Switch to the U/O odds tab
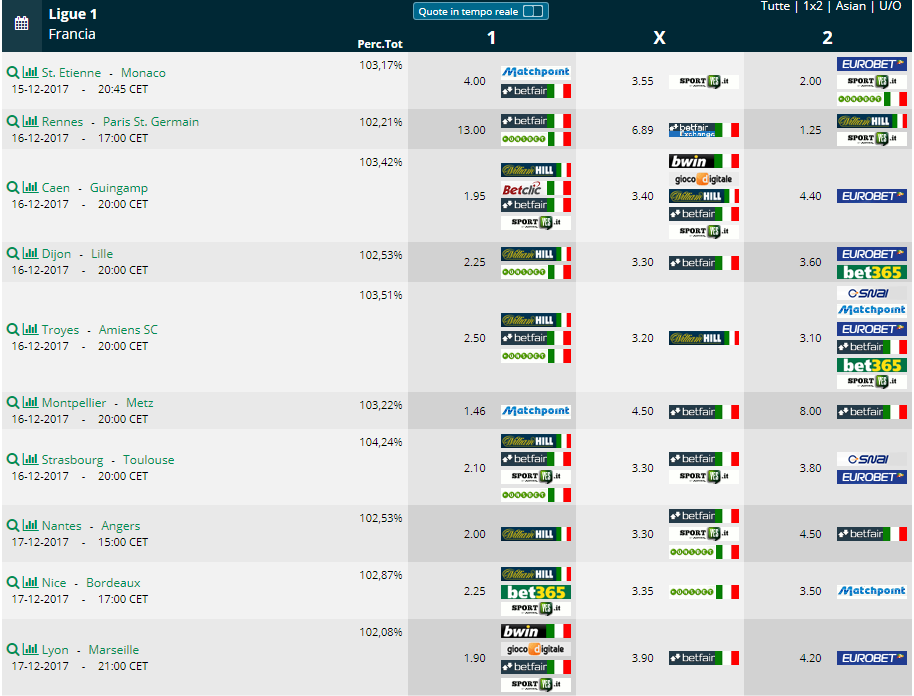 point(890,6)
